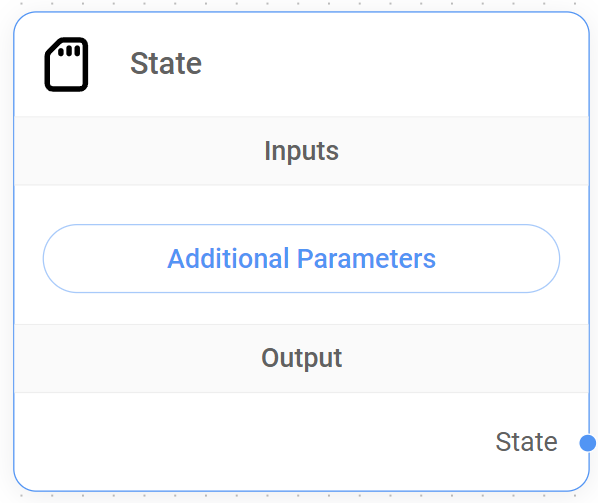Click the blue anchor at node's right edge
598x503 pixels.
(588, 443)
